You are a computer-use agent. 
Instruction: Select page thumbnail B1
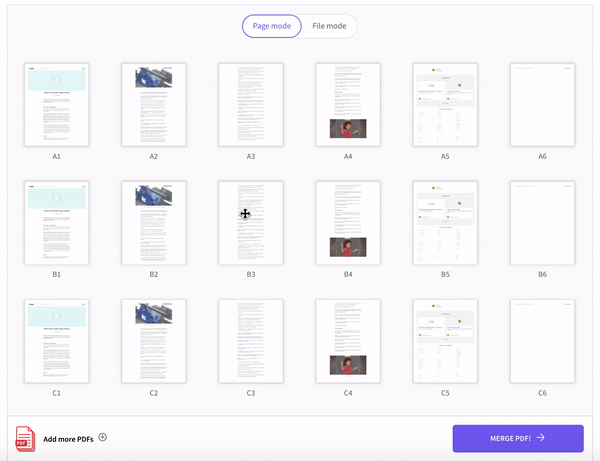[x=57, y=223]
